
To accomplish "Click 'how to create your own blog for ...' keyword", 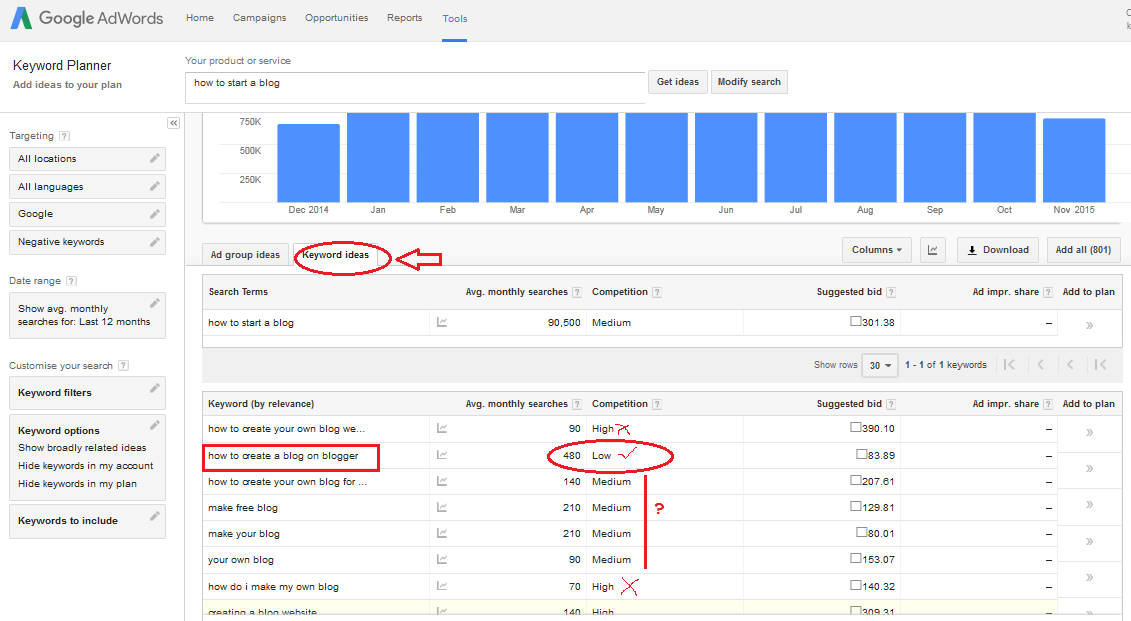I will click(287, 482).
